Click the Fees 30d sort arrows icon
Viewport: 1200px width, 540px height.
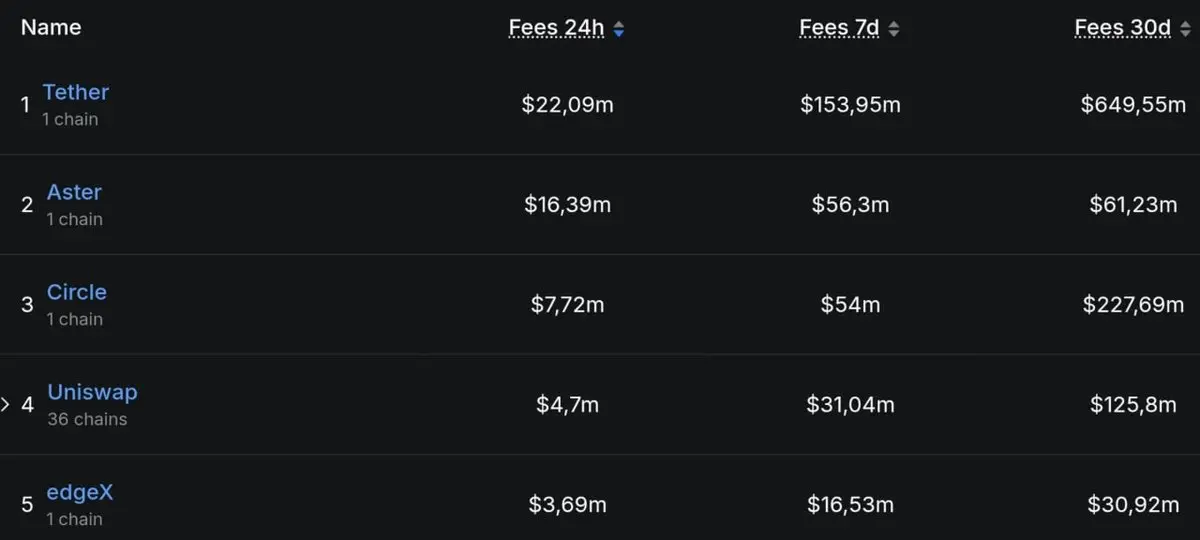[x=1185, y=29]
